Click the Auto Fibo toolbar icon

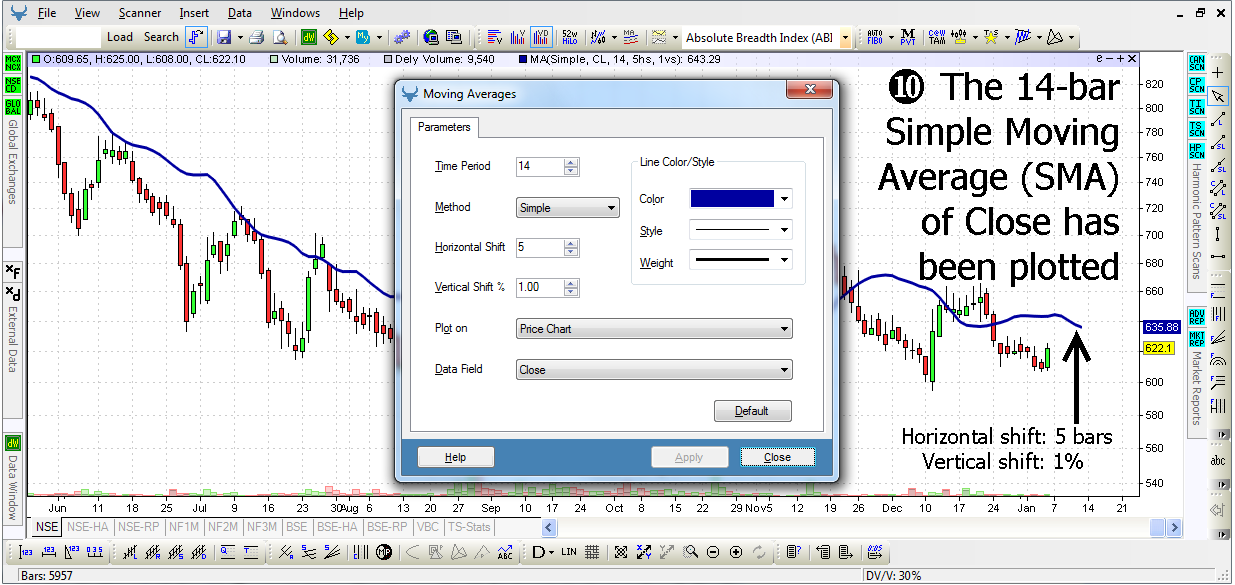click(874, 37)
